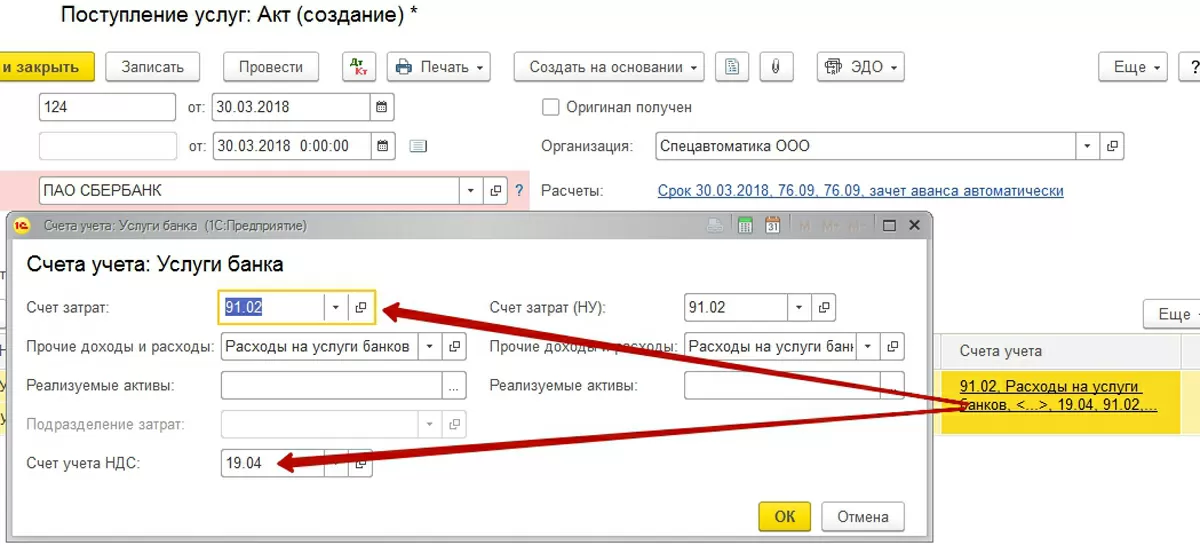Close the Счета учета dialog
Screen dimensions: 1200x553
(x=914, y=226)
